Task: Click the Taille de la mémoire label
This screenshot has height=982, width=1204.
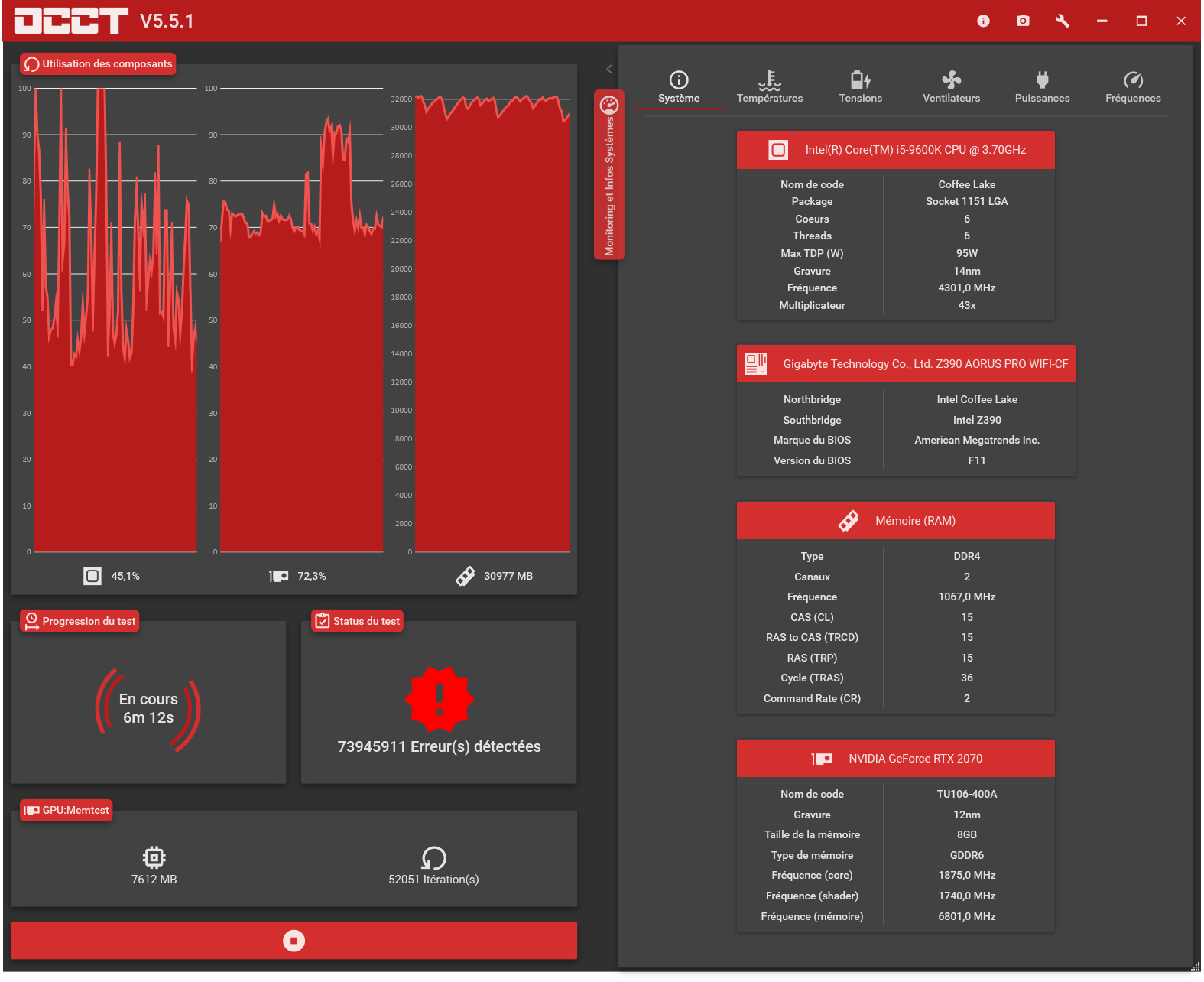Action: [812, 834]
